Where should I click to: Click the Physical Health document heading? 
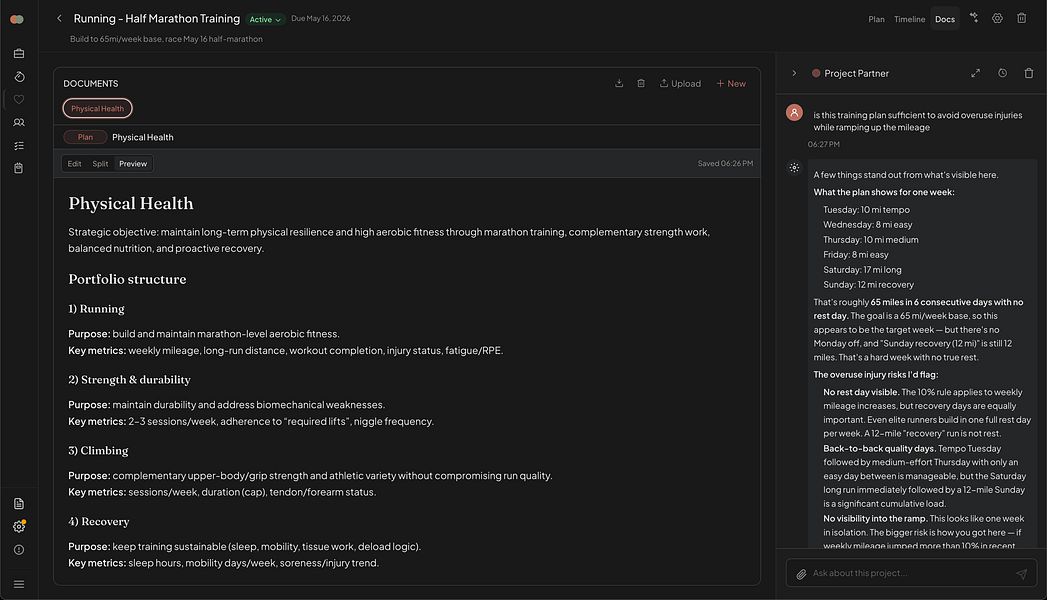[131, 203]
